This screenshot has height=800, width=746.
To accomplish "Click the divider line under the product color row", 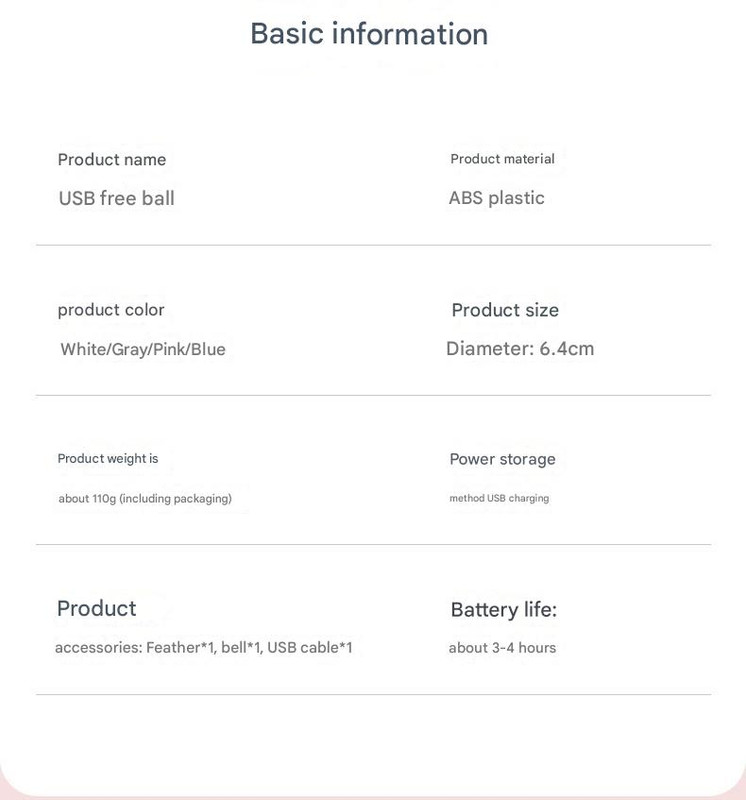I will coord(373,395).
